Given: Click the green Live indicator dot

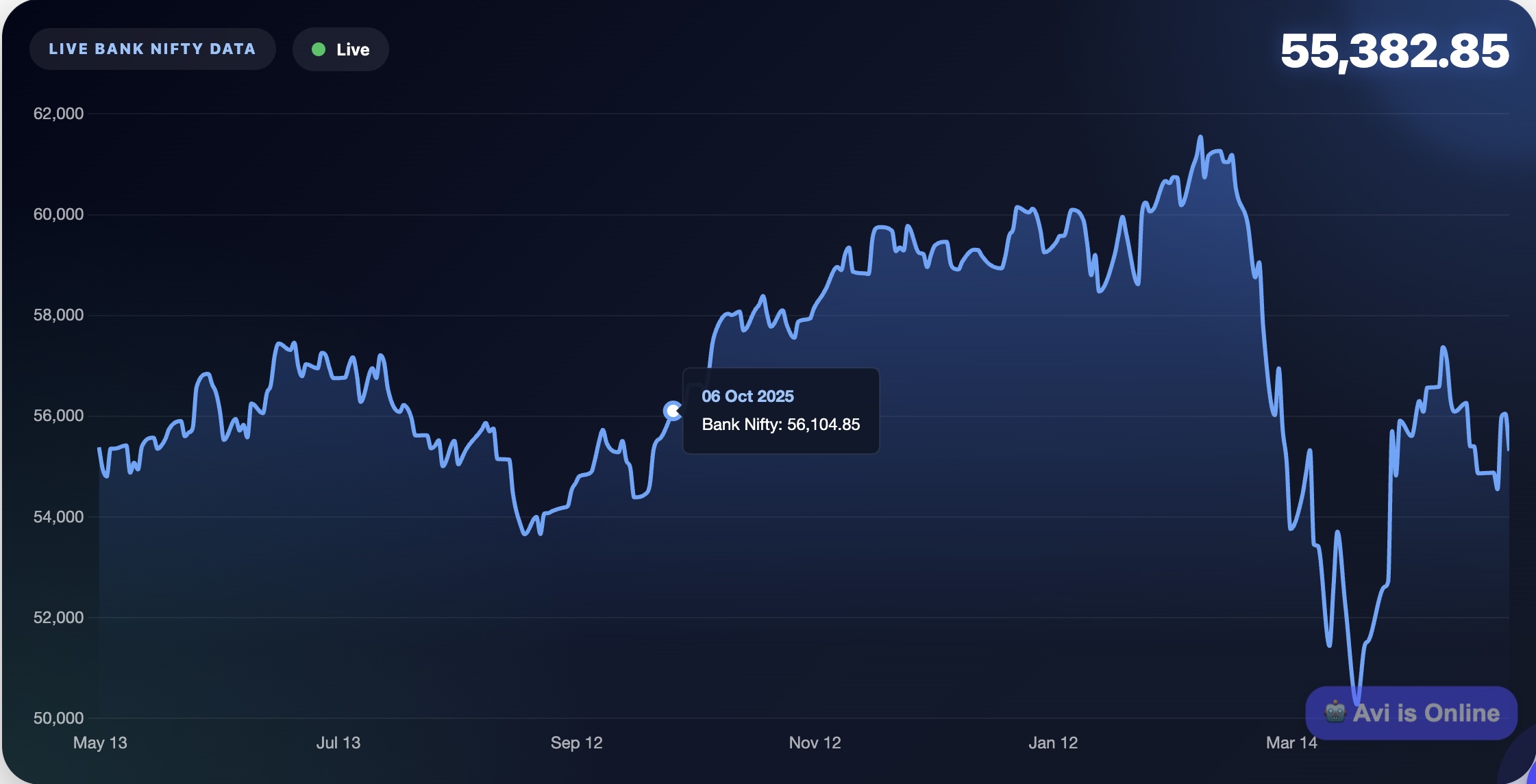Looking at the screenshot, I should pyautogui.click(x=319, y=49).
